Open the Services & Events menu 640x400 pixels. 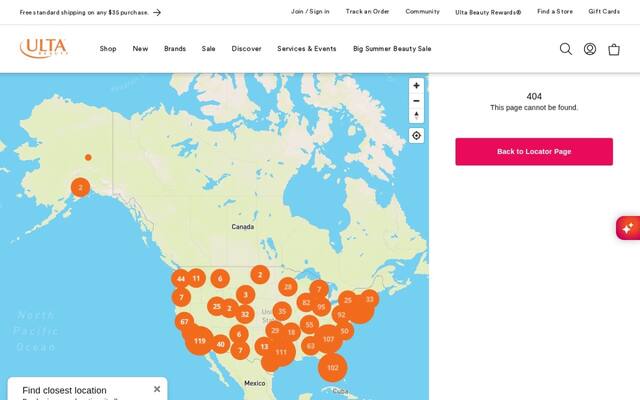pos(307,49)
